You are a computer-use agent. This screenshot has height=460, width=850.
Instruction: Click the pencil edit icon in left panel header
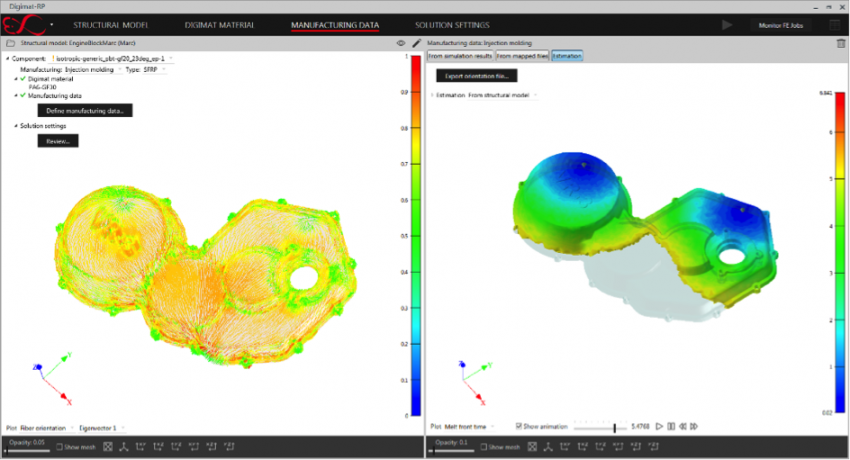coord(416,43)
